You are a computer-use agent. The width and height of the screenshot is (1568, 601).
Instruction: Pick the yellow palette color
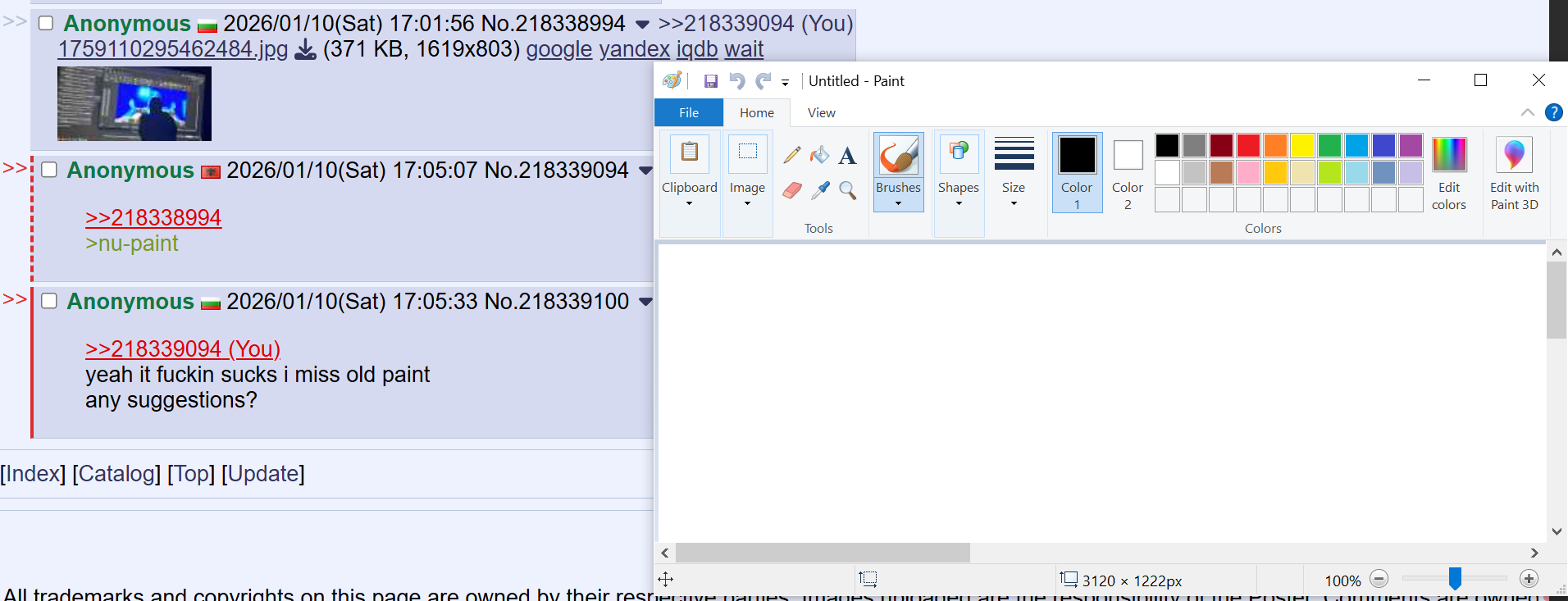(1302, 146)
